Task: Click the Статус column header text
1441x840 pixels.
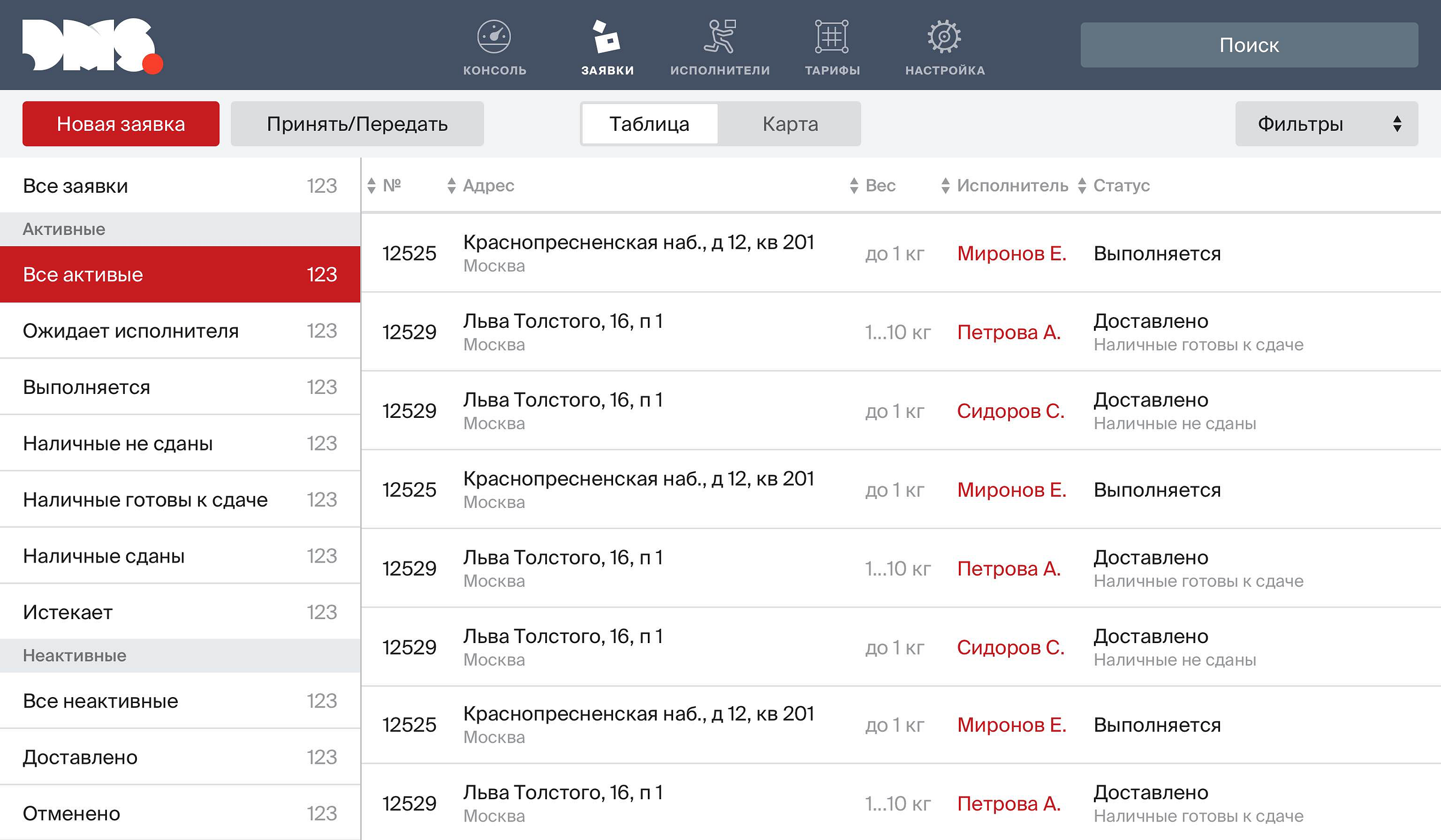Action: click(1122, 186)
